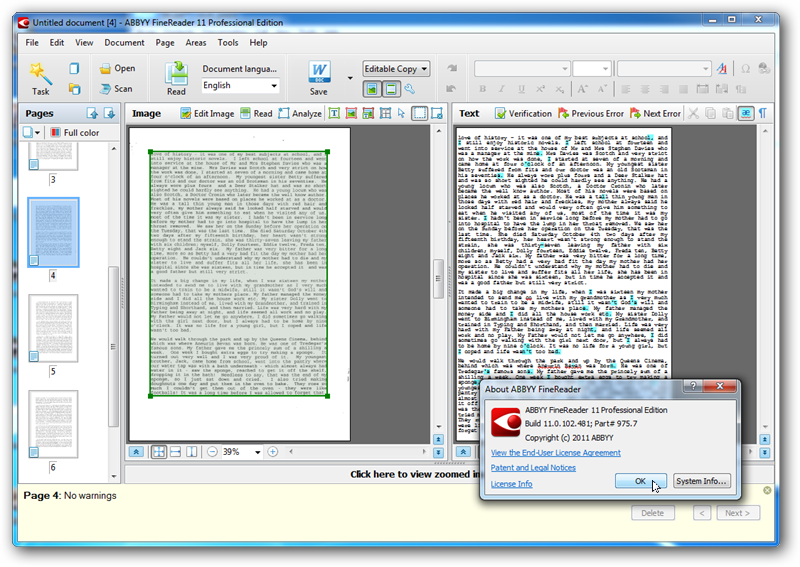Screen dimensions: 800x567
Task: Collapse Image panel with double-up arrow button
Action: click(x=136, y=452)
